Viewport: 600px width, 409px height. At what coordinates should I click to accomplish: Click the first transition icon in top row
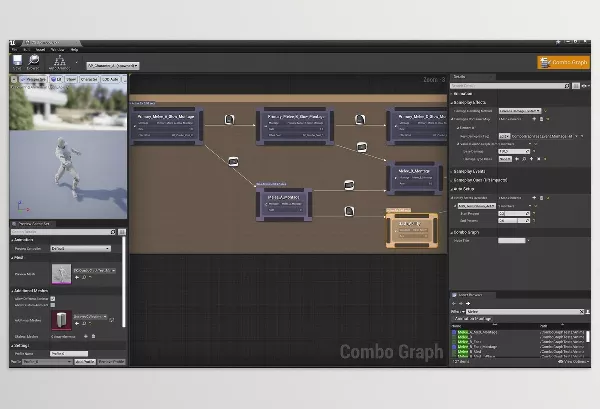click(x=229, y=119)
